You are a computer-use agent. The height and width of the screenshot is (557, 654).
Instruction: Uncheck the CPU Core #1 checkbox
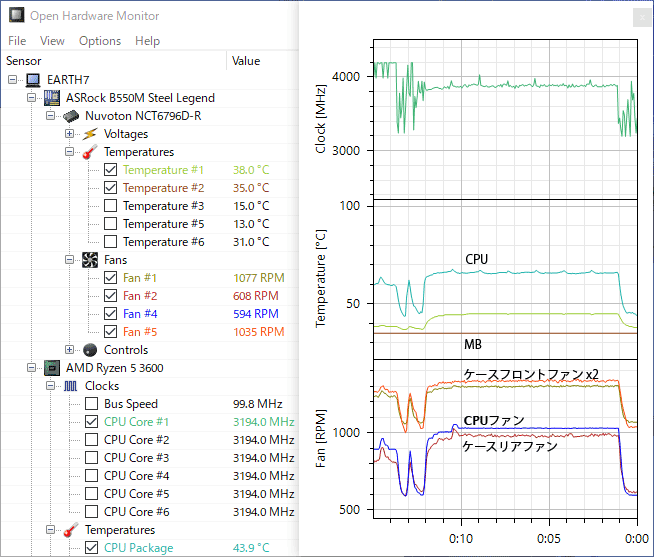point(92,422)
